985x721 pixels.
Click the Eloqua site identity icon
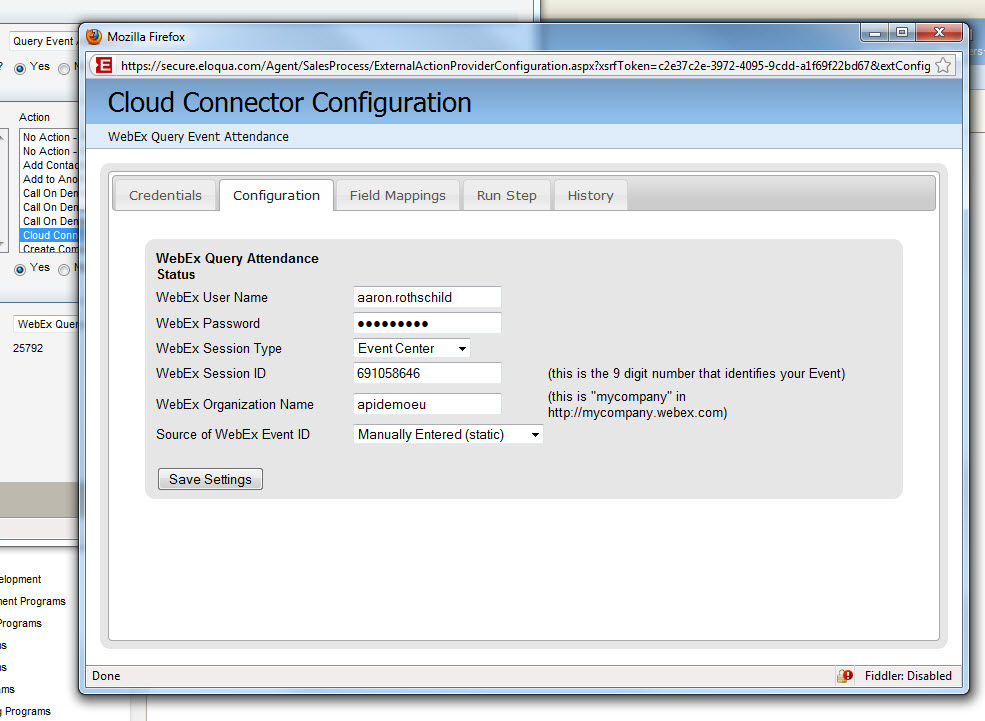point(104,65)
